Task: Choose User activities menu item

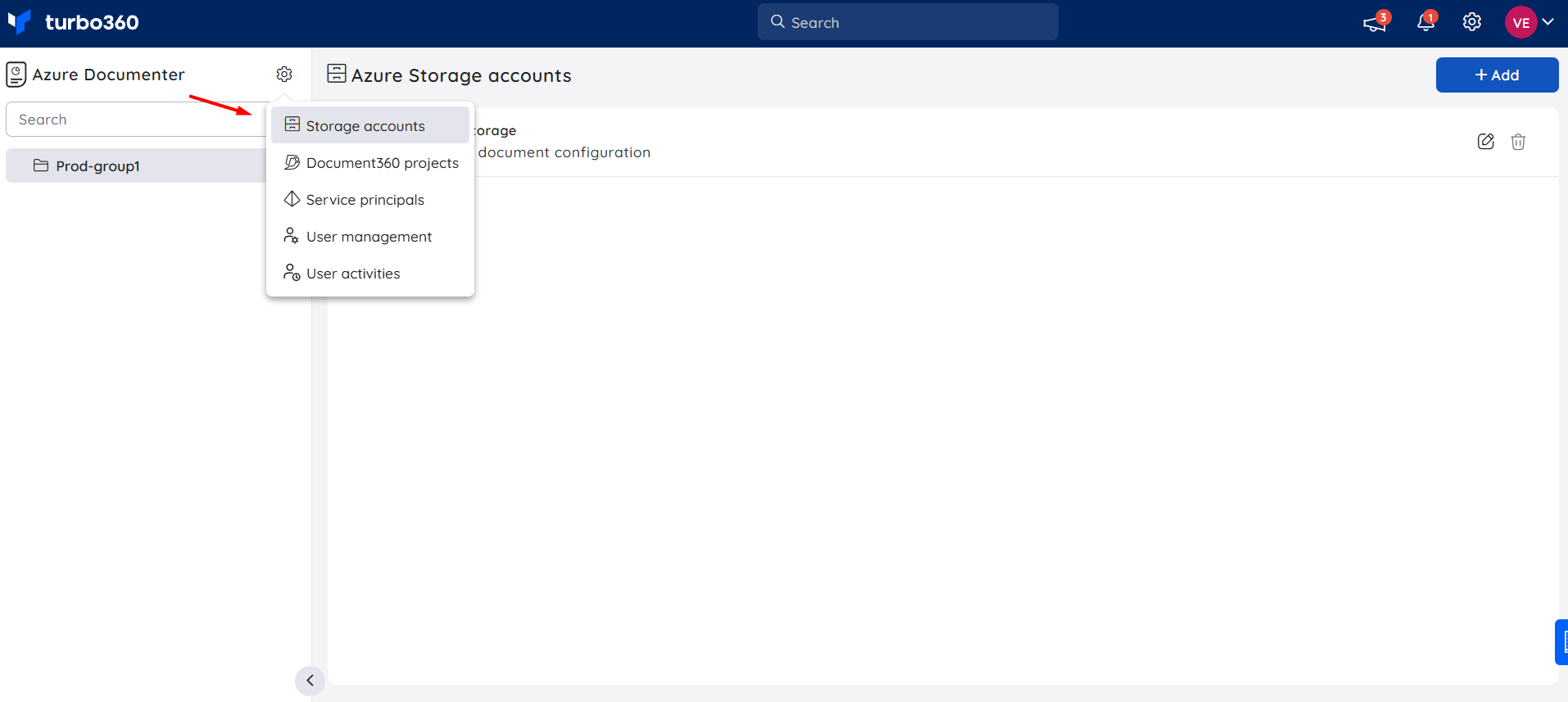Action: tap(370, 273)
